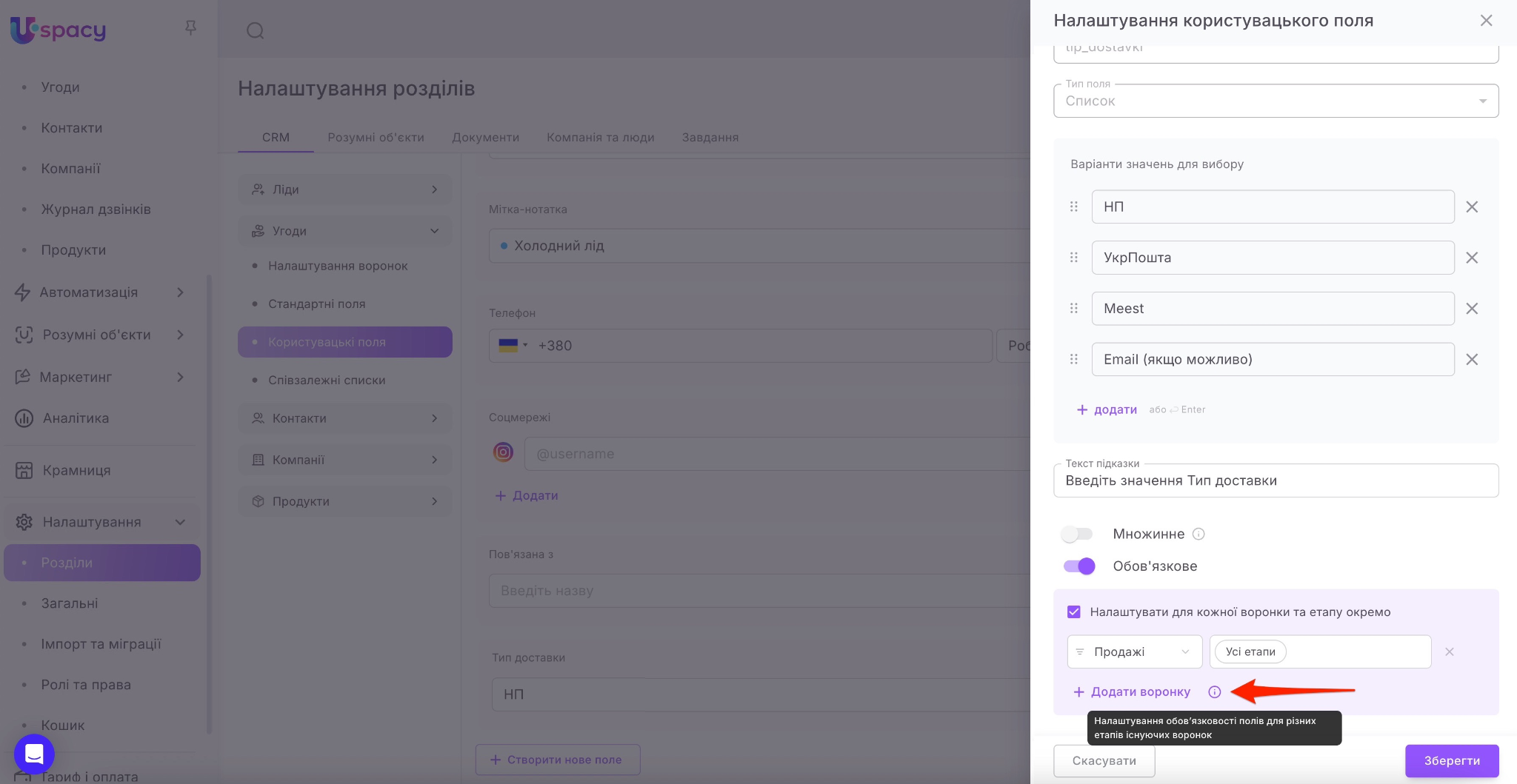Remove the Meest option with X
The image size is (1517, 784).
pos(1472,309)
